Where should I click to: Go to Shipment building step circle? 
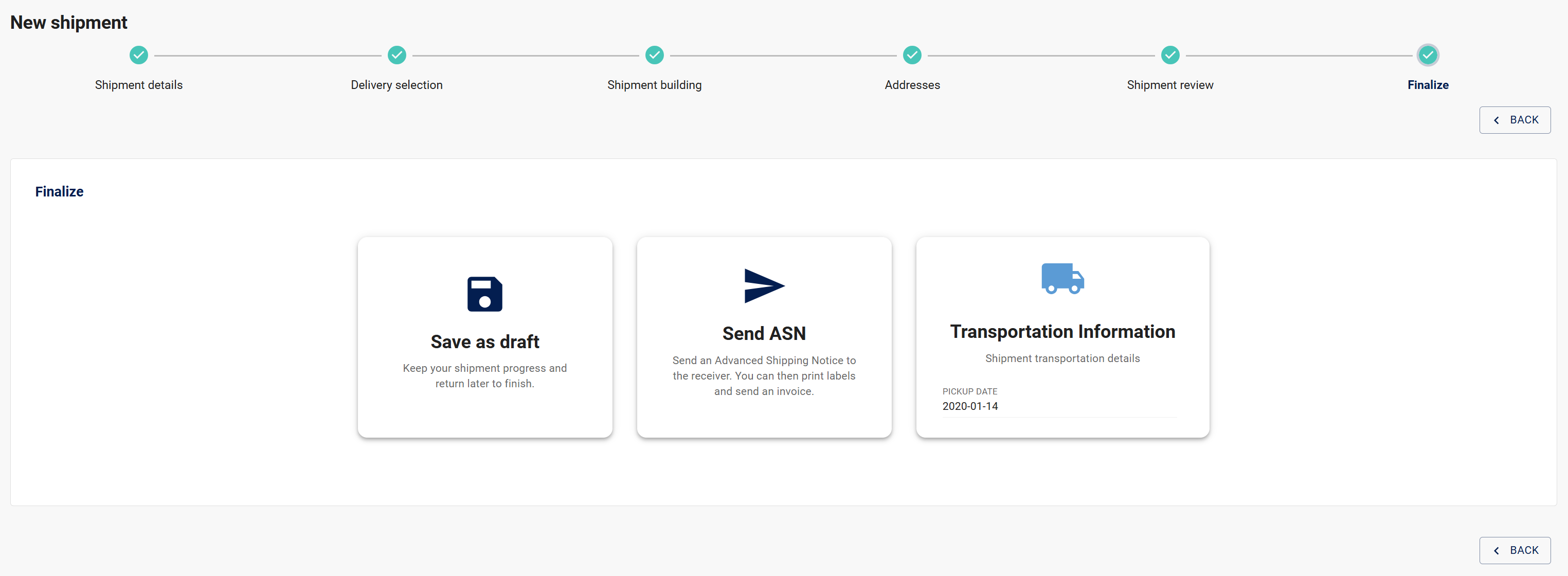click(x=654, y=56)
